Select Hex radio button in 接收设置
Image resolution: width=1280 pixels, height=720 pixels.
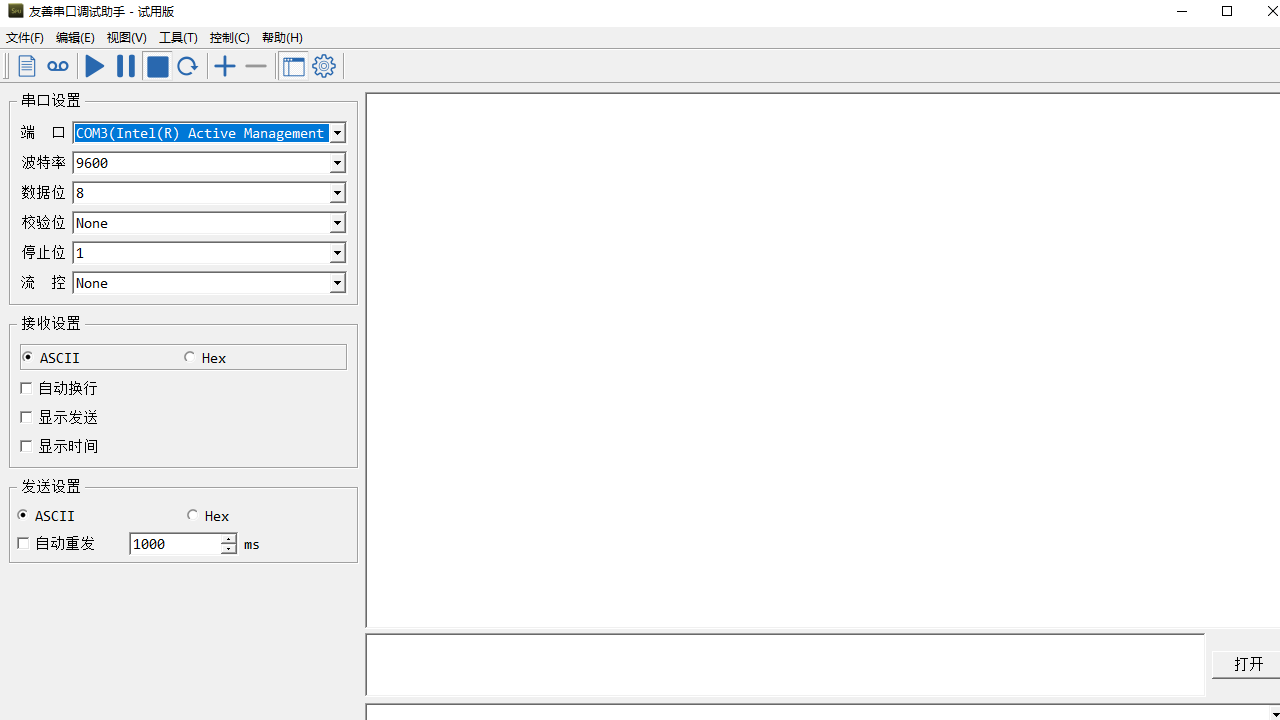coord(190,357)
